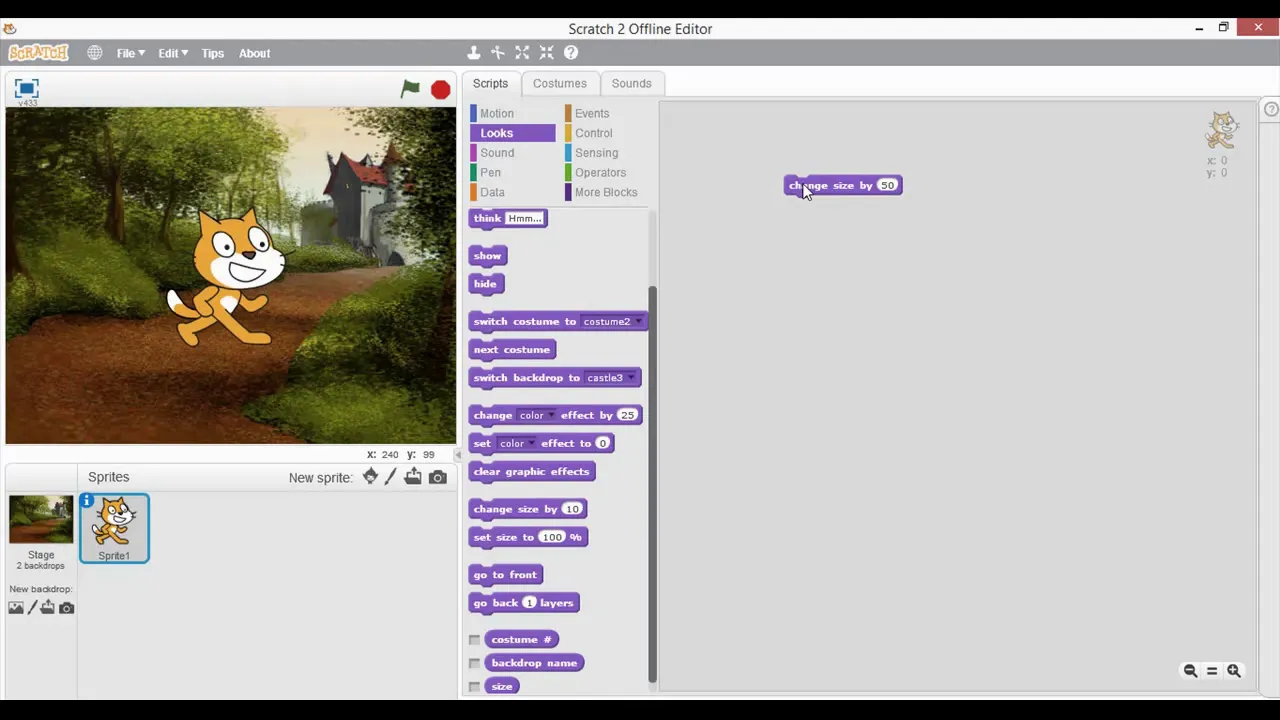
Task: Click the show block
Action: (x=488, y=256)
